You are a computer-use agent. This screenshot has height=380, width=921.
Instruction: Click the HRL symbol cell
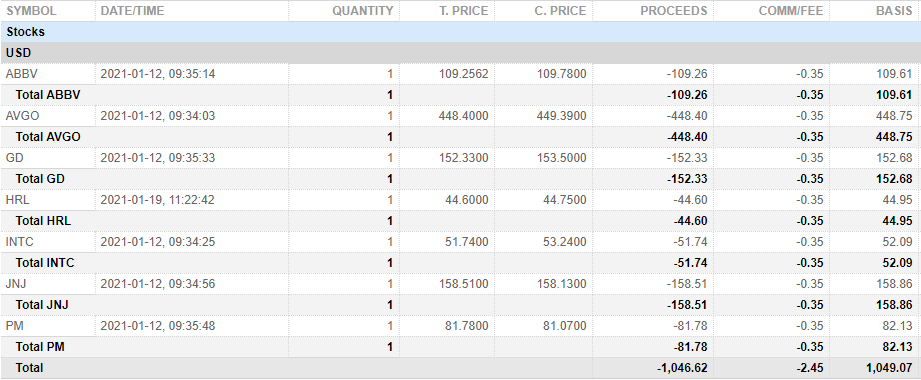18,200
